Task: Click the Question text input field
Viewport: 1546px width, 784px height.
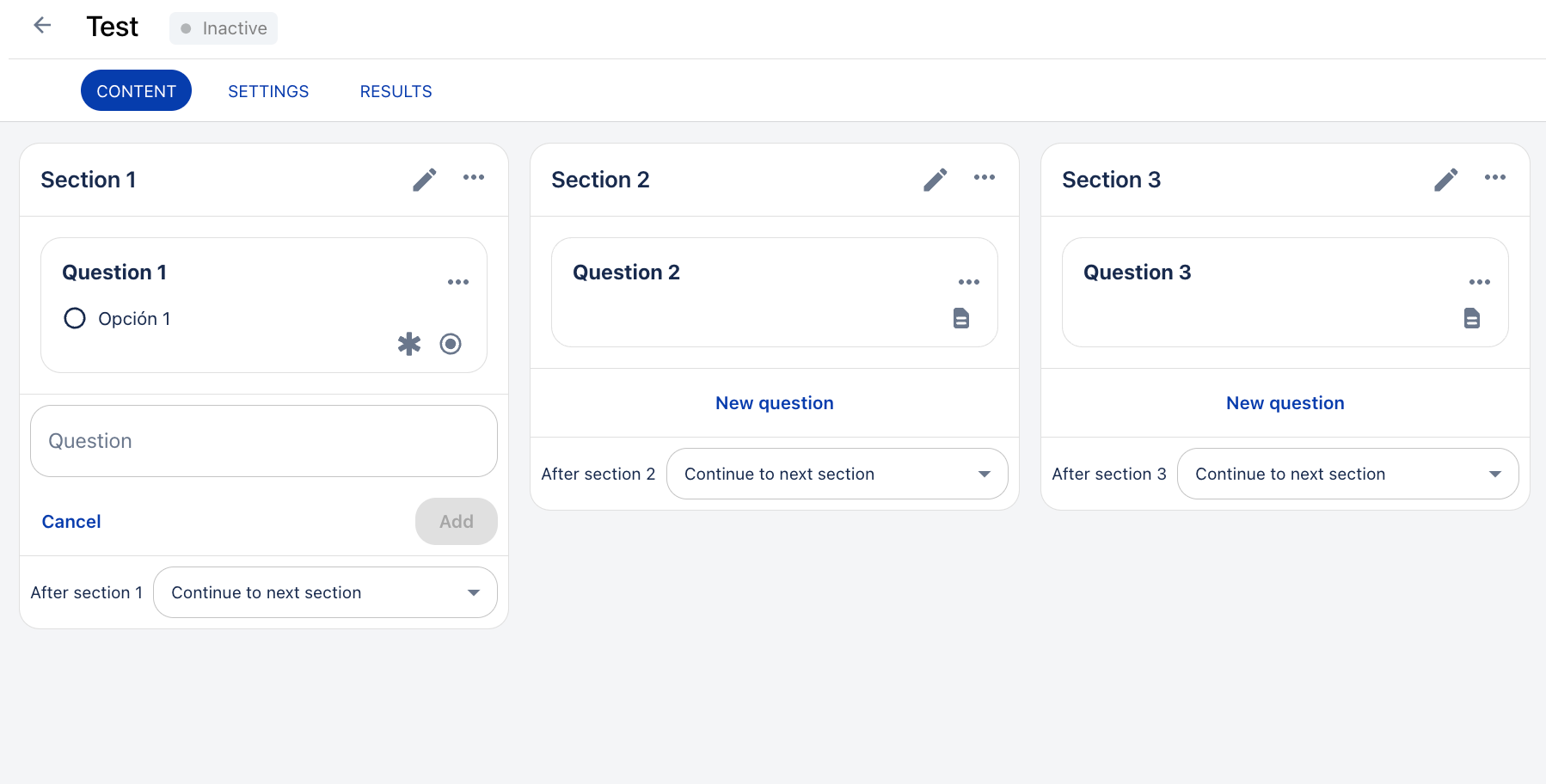Action: coord(263,441)
